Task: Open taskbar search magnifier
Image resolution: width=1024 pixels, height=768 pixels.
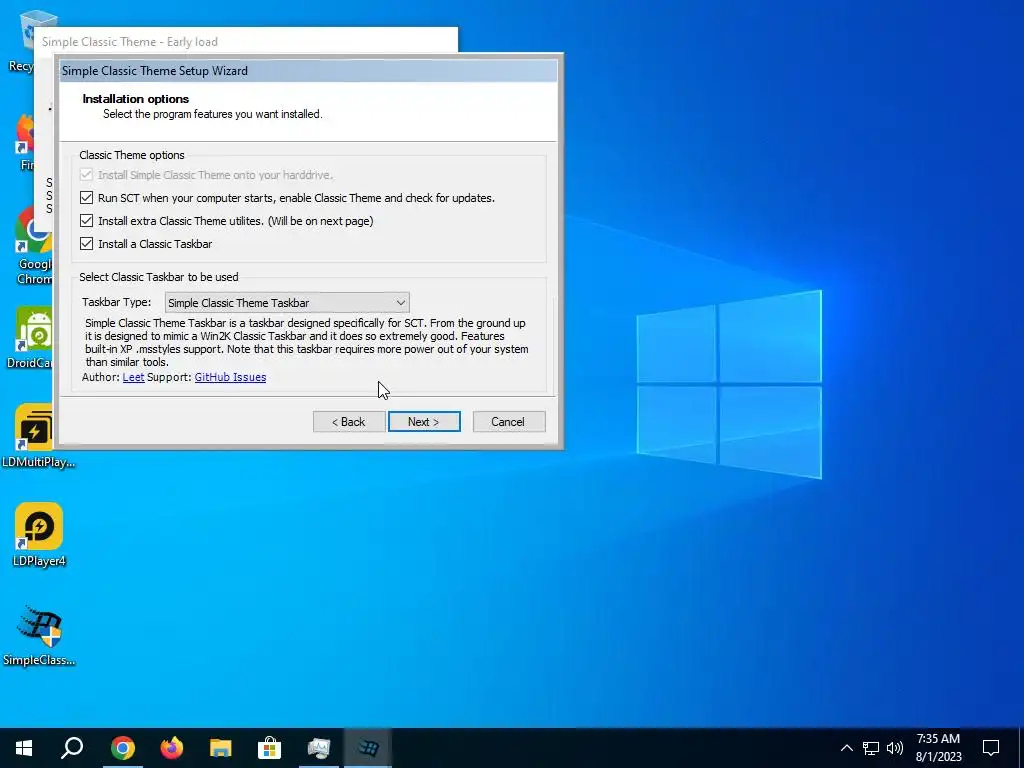Action: (x=72, y=748)
